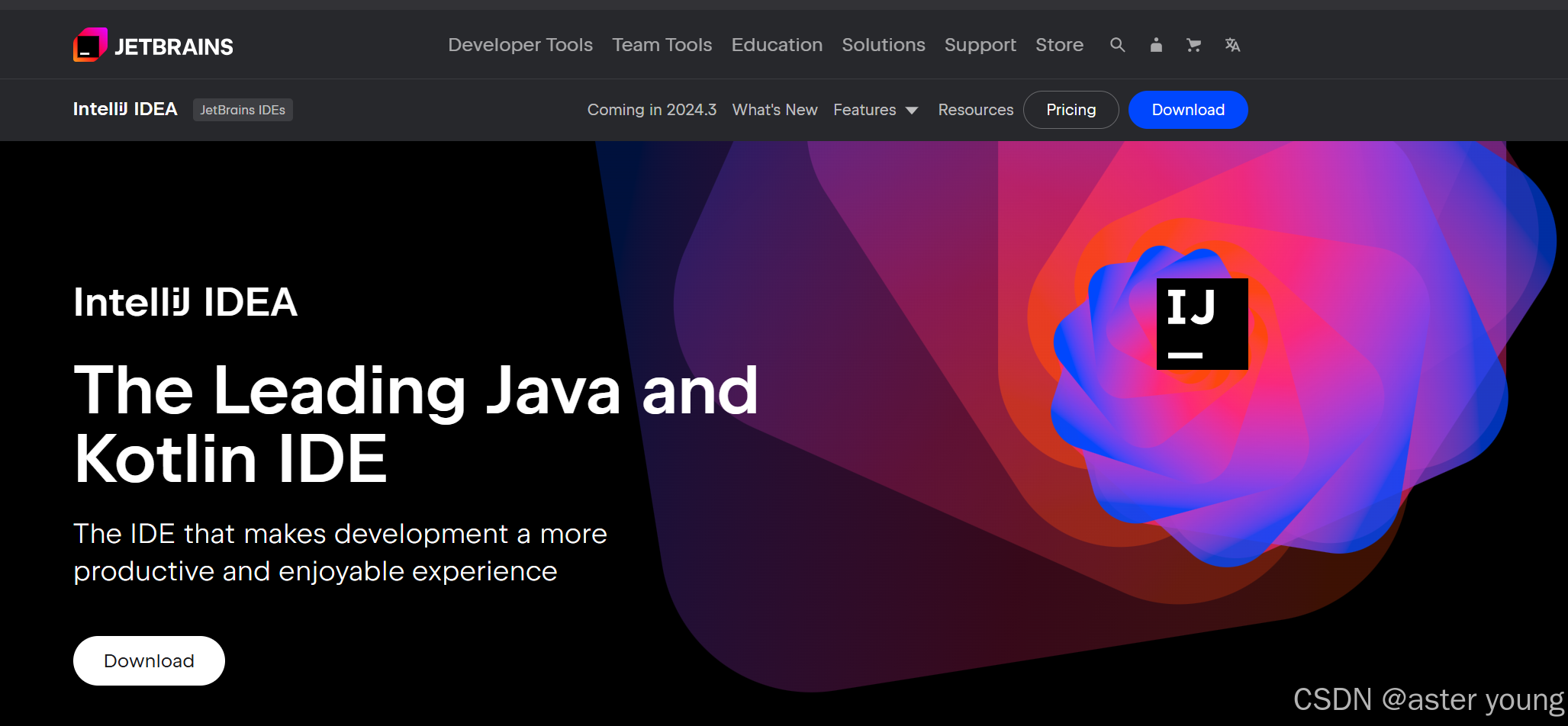
Task: Click the JetBrains IDEs badge
Action: (x=243, y=110)
